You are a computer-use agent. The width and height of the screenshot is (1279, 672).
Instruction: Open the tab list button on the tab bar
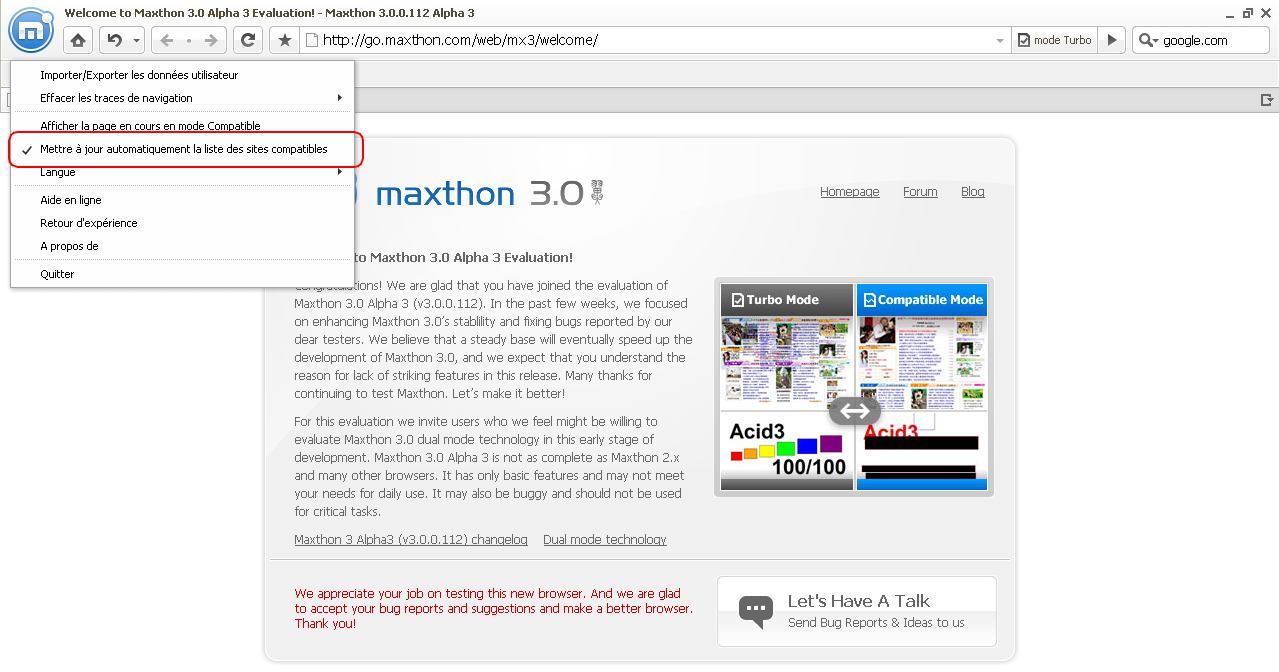pyautogui.click(x=1267, y=99)
